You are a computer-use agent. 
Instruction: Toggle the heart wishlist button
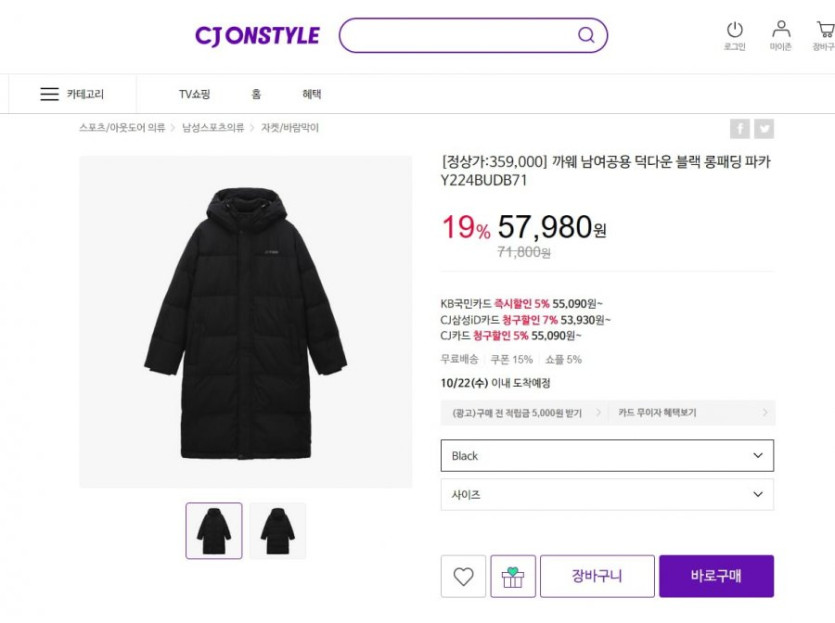pyautogui.click(x=463, y=576)
